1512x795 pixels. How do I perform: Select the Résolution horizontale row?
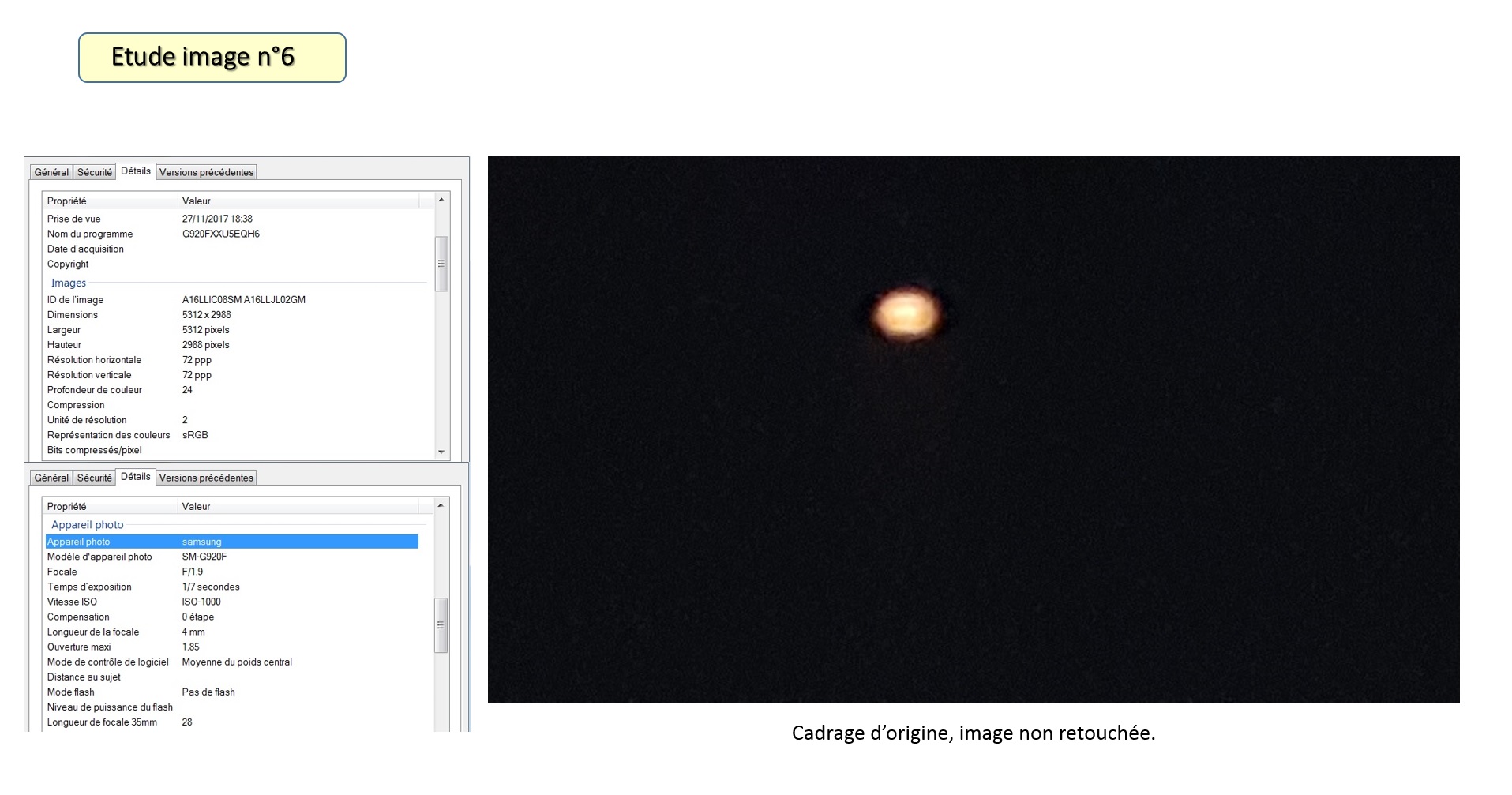pyautogui.click(x=232, y=359)
